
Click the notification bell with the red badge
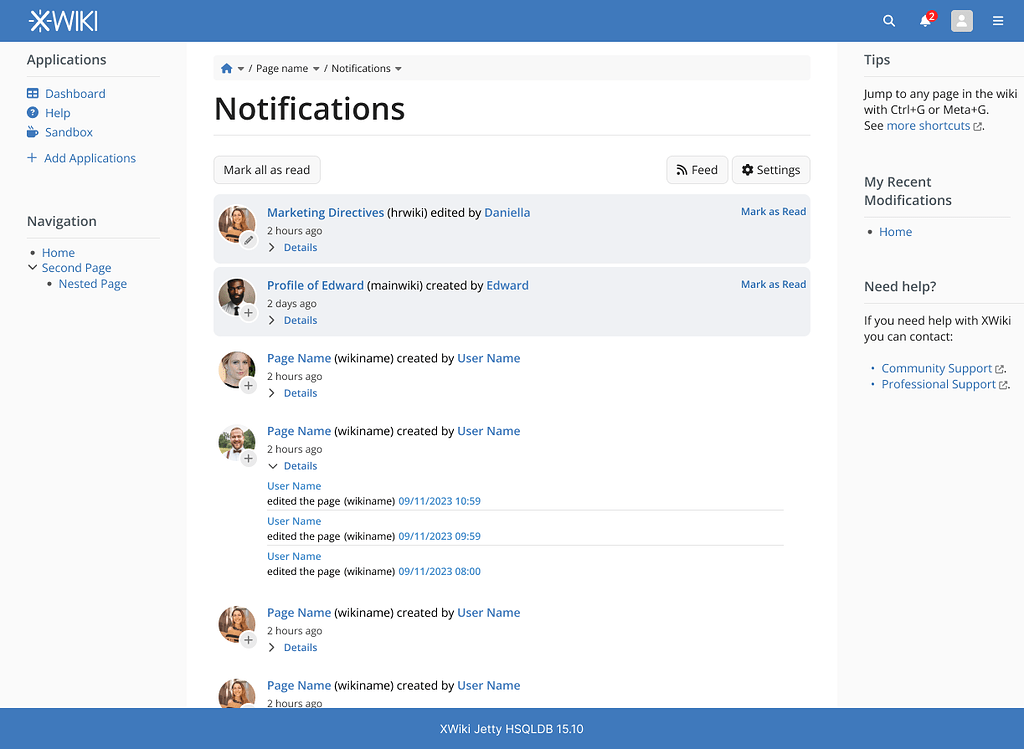(x=922, y=20)
